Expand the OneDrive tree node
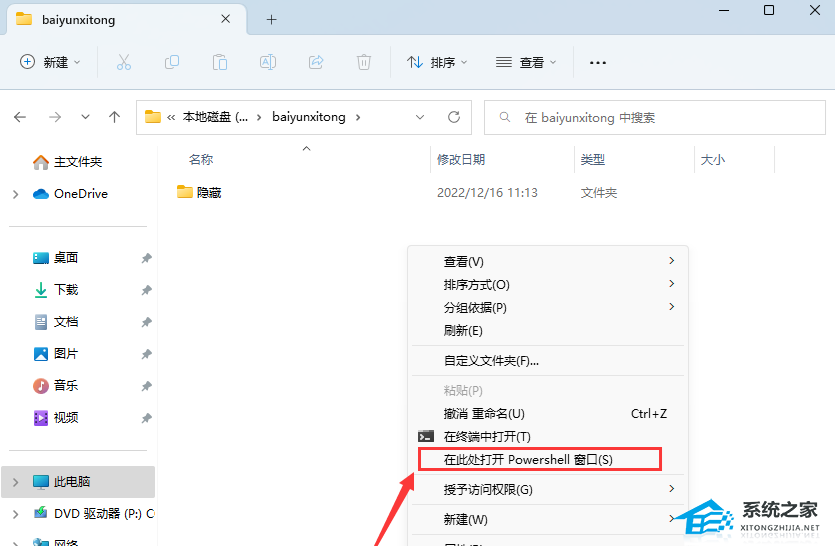This screenshot has height=546, width=835. click(x=15, y=194)
